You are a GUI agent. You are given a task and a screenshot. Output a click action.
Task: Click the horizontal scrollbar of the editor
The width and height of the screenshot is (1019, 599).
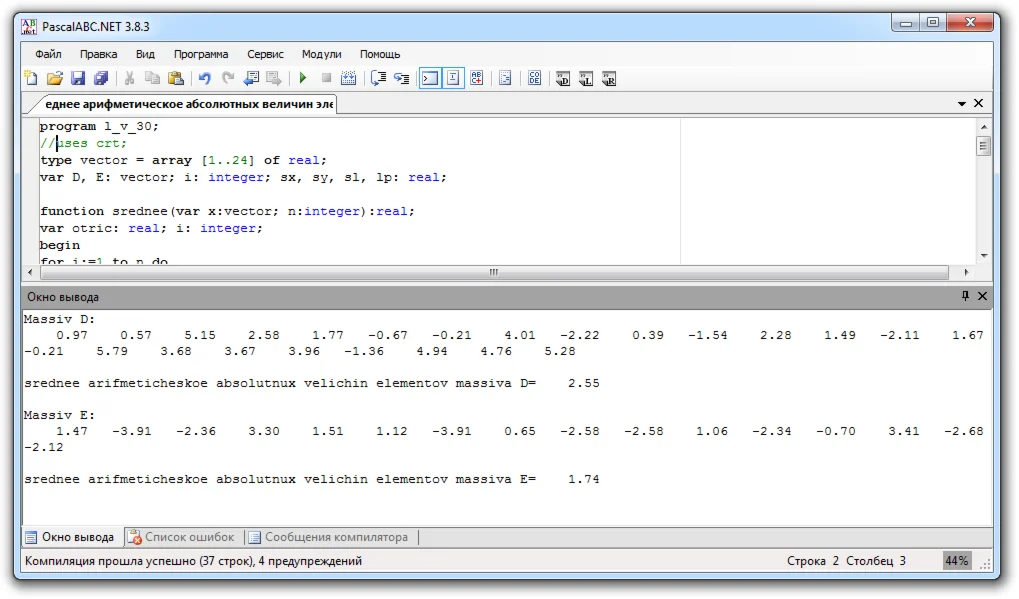coord(493,272)
